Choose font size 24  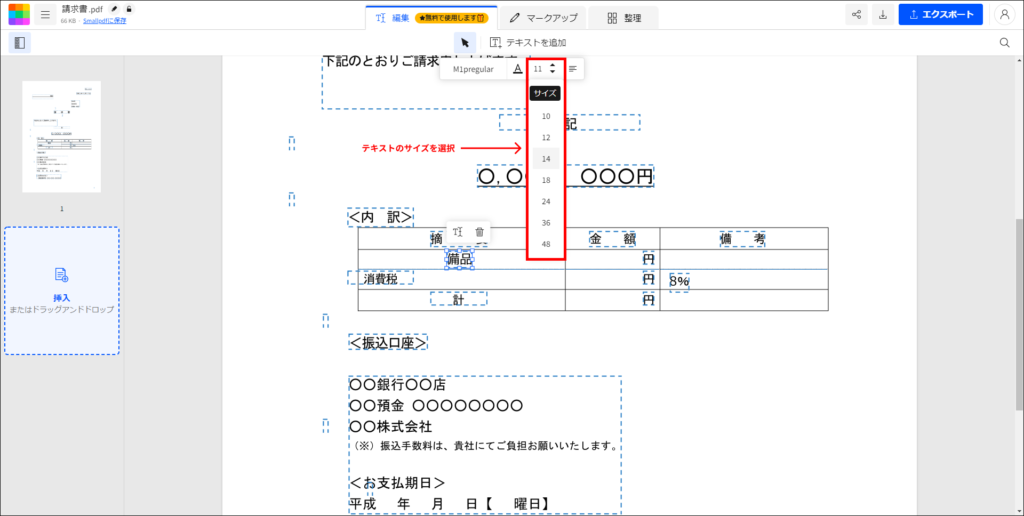click(x=546, y=201)
